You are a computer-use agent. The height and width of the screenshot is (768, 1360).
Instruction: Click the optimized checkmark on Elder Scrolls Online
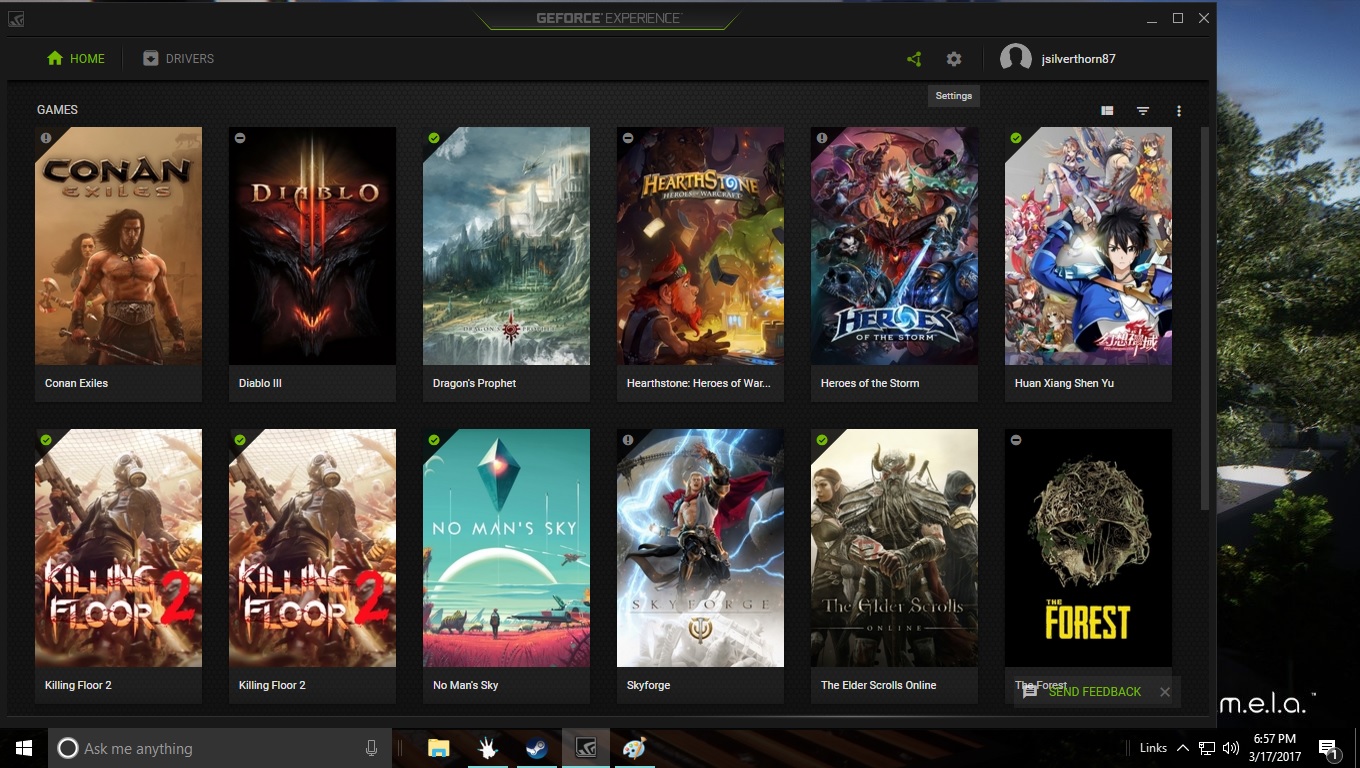coord(822,440)
